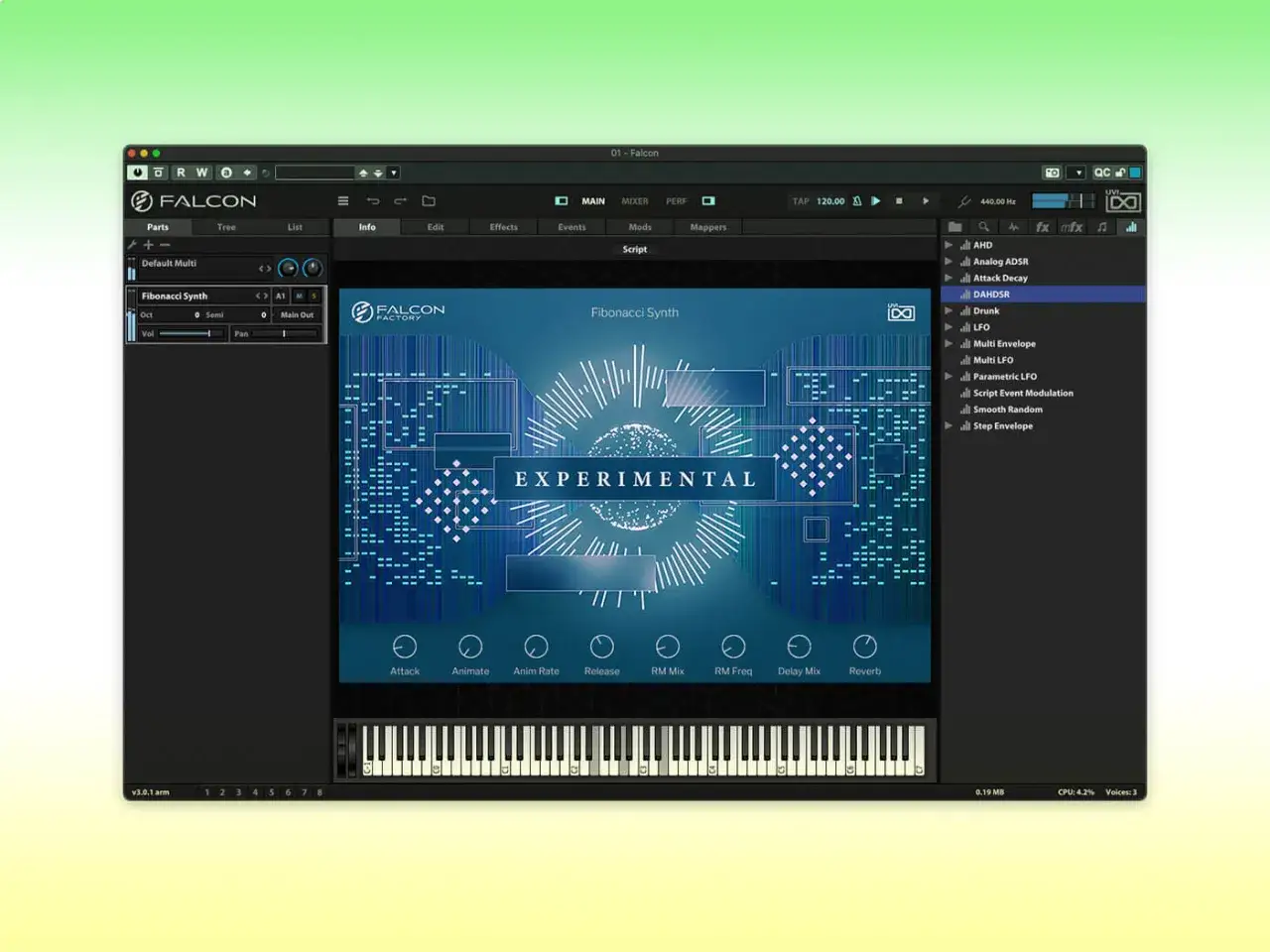Click the host compare button
1270x952 pixels.
pyautogui.click(x=158, y=173)
